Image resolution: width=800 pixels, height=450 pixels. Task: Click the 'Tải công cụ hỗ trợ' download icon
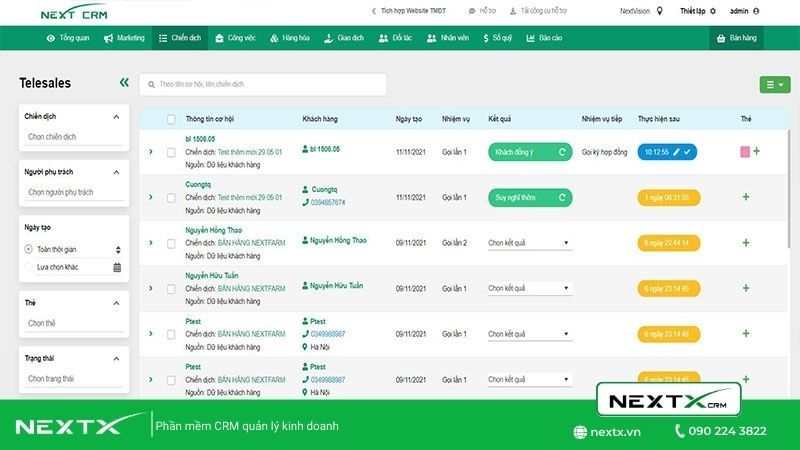pyautogui.click(x=513, y=11)
